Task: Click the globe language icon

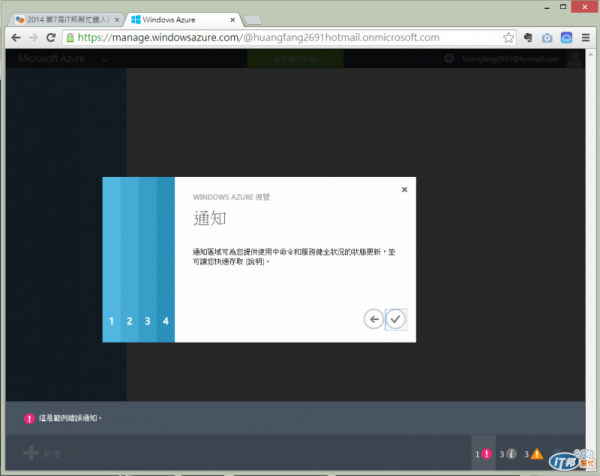Action: point(449,59)
